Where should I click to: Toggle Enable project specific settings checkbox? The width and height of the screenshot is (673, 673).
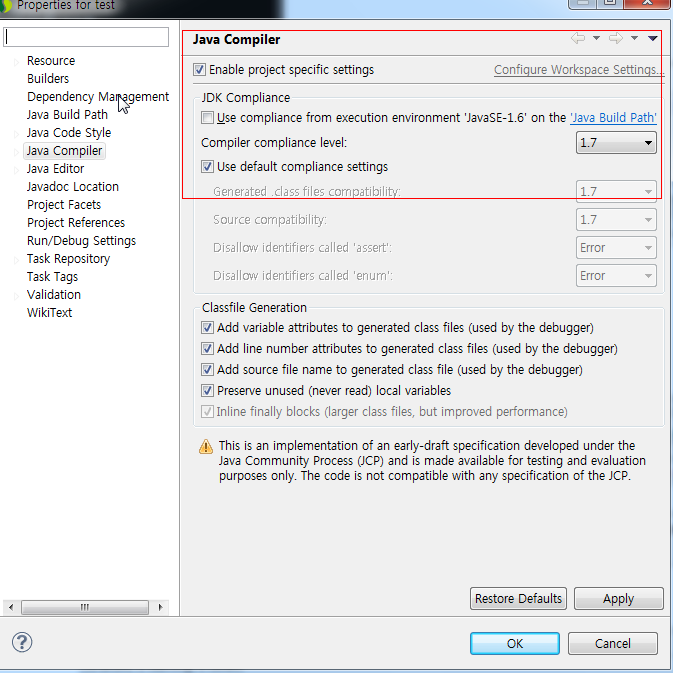200,70
